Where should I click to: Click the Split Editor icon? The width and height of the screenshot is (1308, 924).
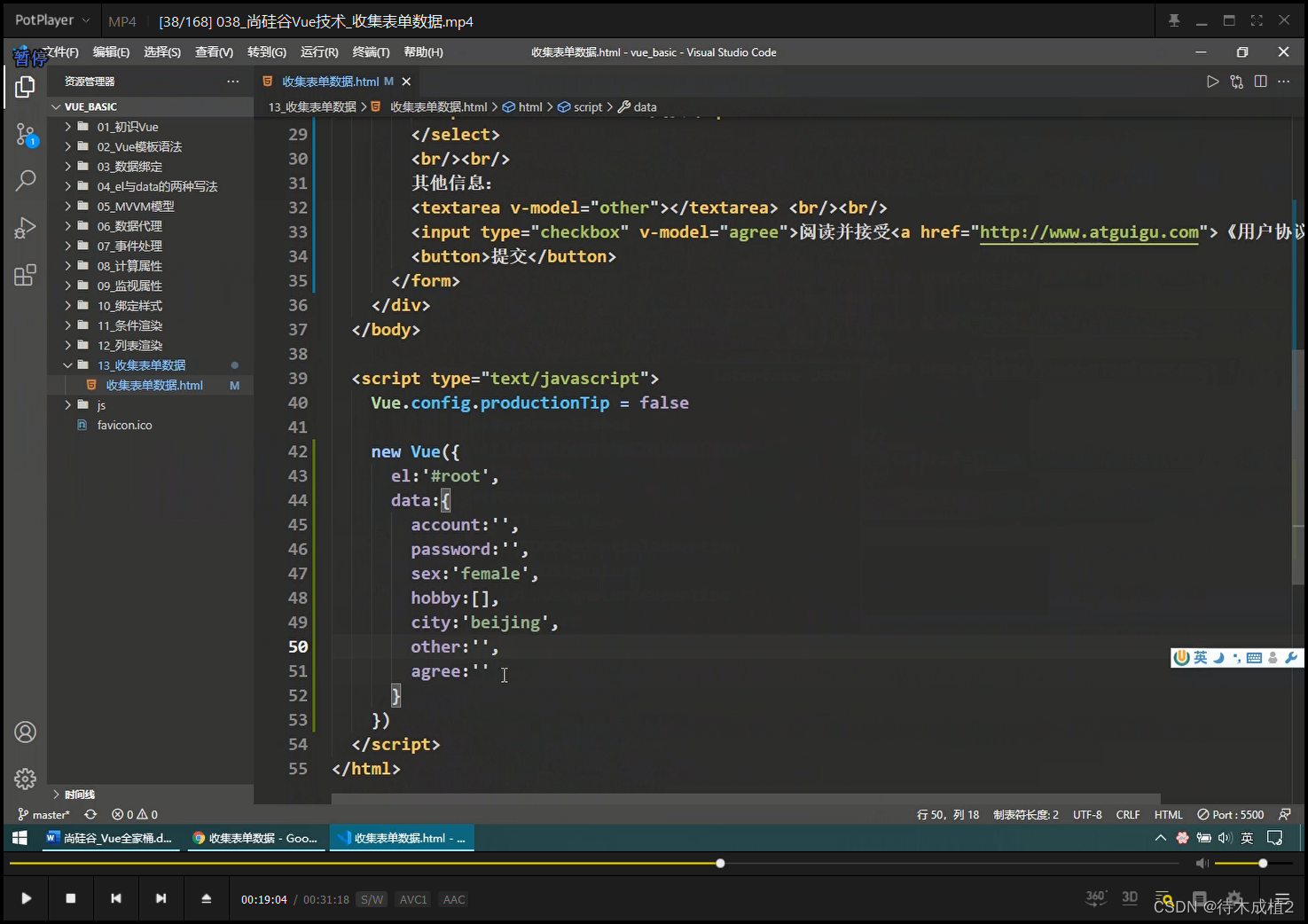pos(1260,82)
